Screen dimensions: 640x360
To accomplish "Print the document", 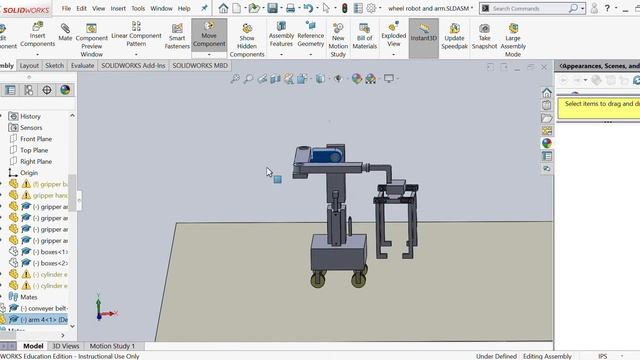I will [x=290, y=8].
